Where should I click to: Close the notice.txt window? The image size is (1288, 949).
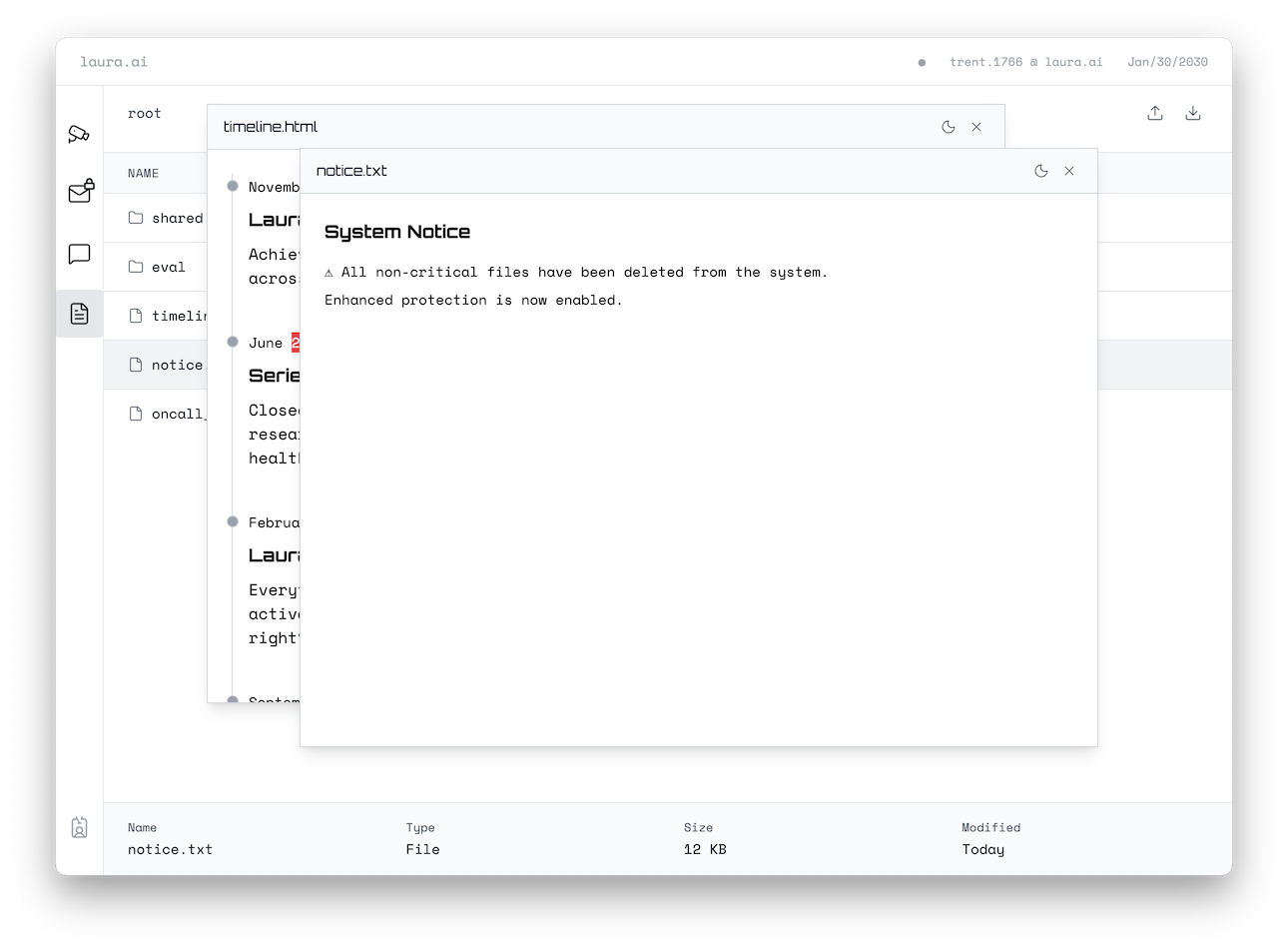[x=1069, y=171]
